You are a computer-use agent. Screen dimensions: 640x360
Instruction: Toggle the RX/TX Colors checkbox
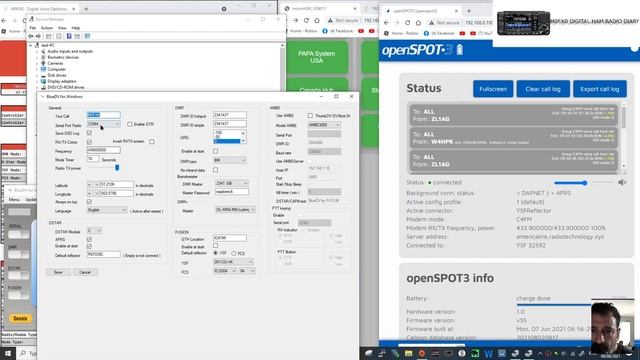pos(89,142)
